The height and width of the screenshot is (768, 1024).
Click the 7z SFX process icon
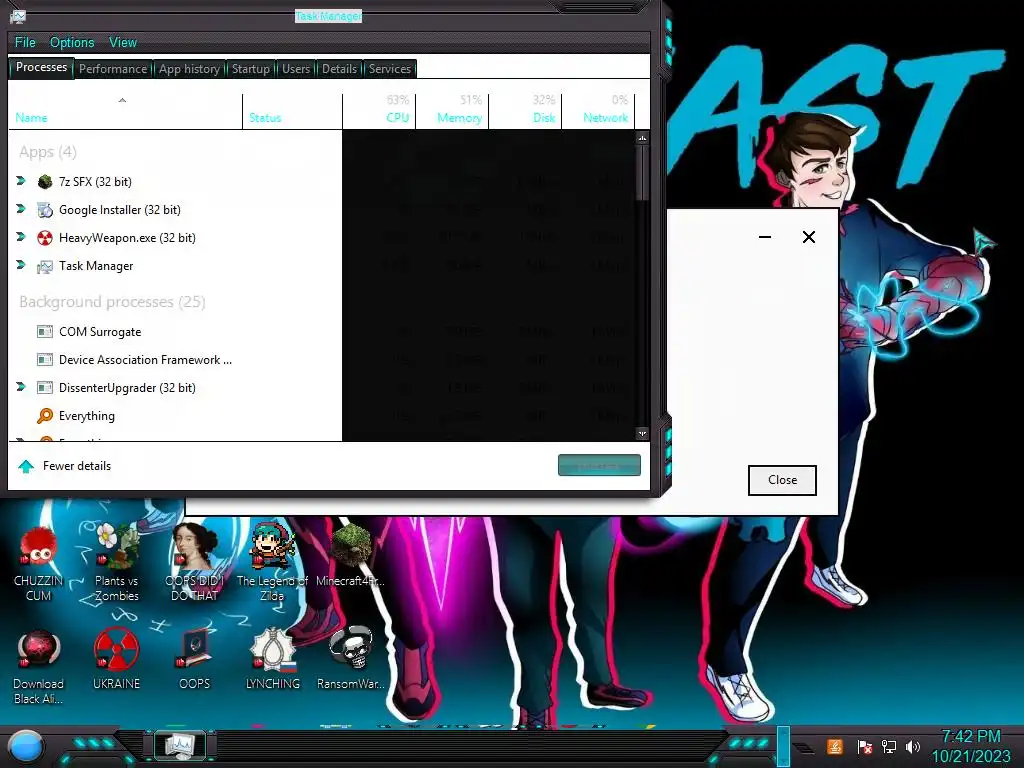click(x=44, y=182)
